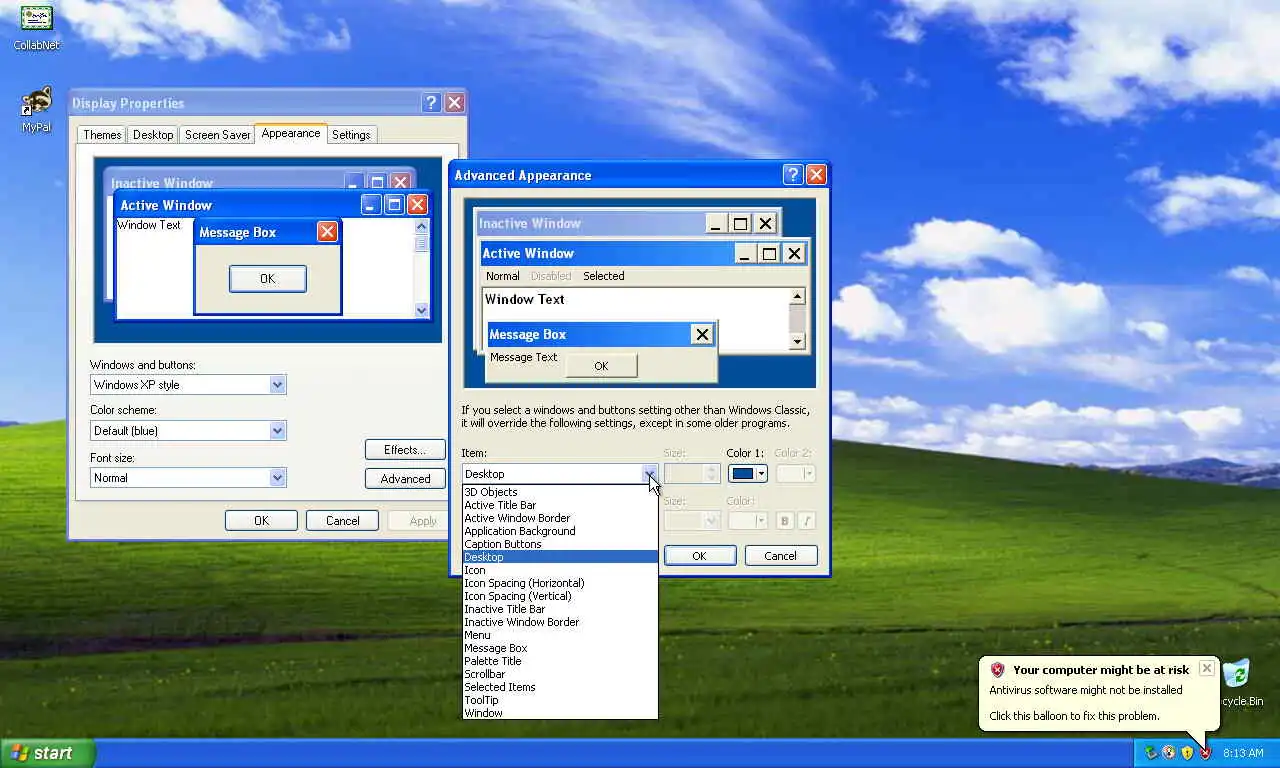Screen dimensions: 1280x768
Task: Select the MyPal desktop icon
Action: [x=37, y=109]
